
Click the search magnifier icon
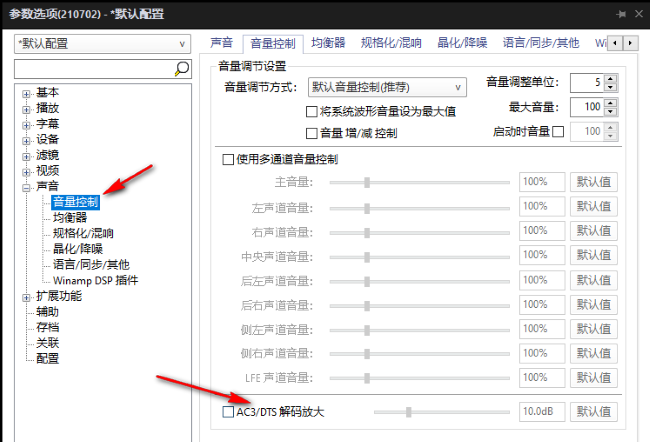181,69
